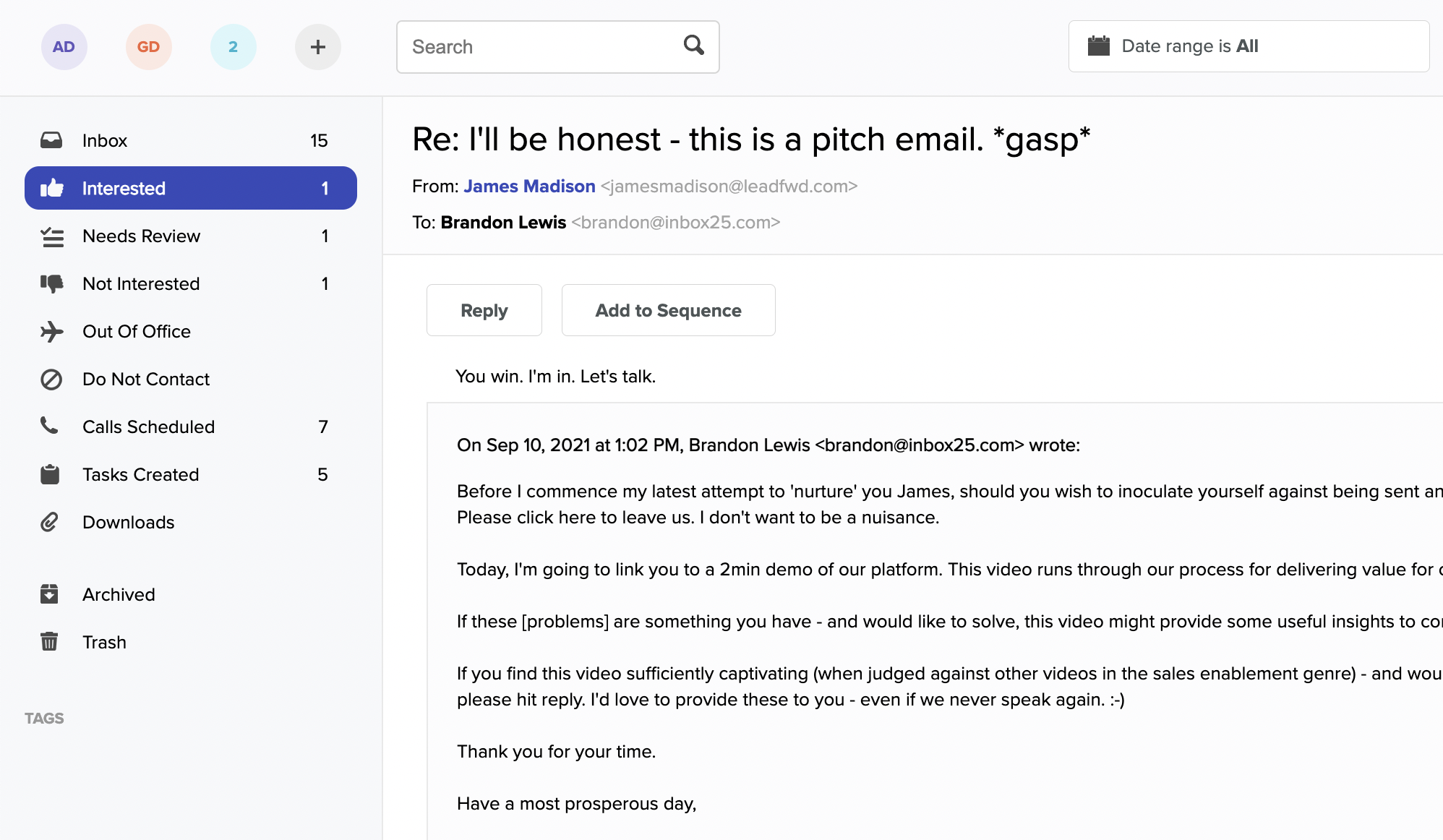Click the Calls Scheduled phone icon
The height and width of the screenshot is (840, 1443).
(x=49, y=426)
